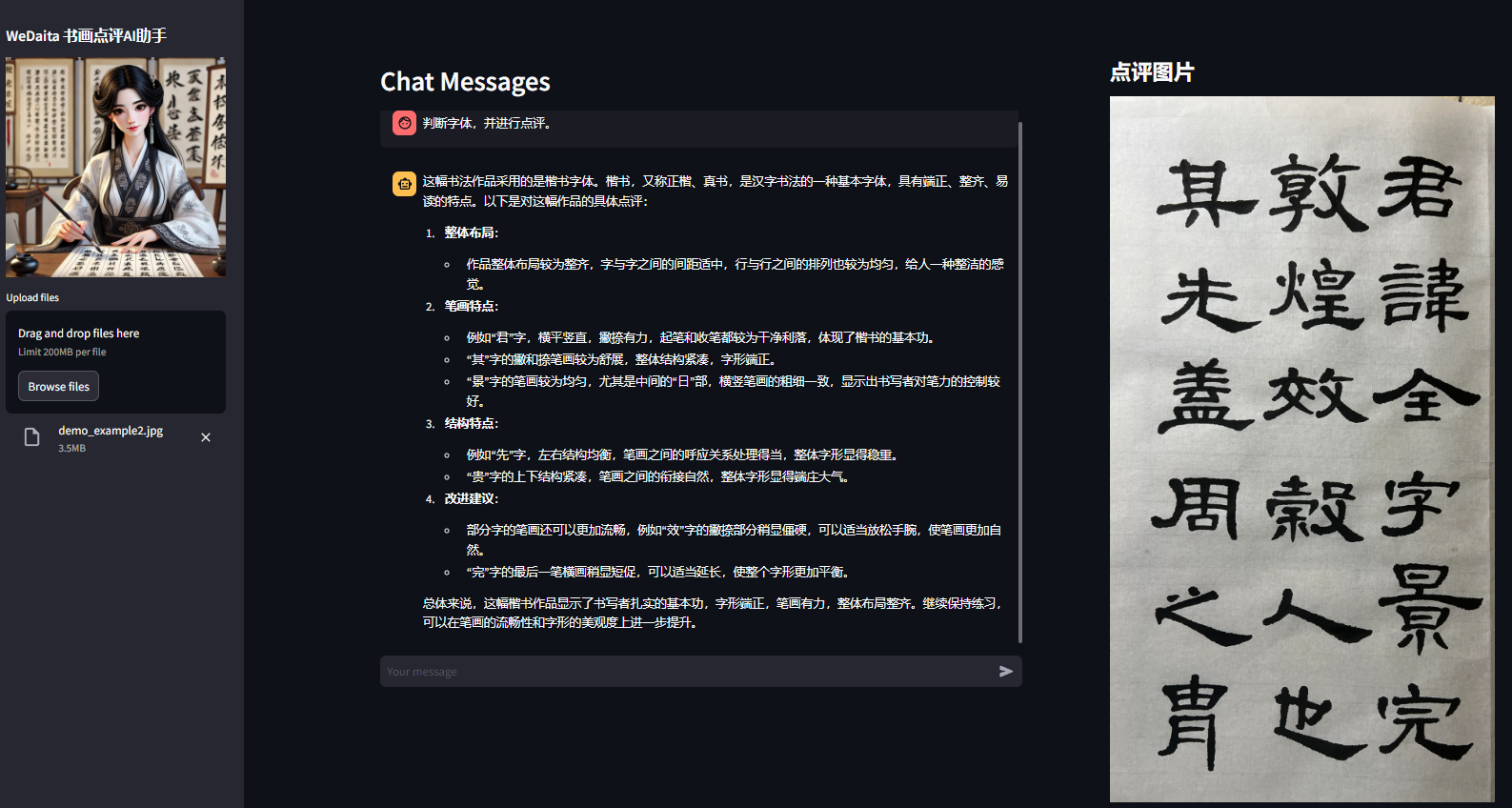The height and width of the screenshot is (808, 1512).
Task: Click the 点评图片 heading
Action: point(1152,72)
